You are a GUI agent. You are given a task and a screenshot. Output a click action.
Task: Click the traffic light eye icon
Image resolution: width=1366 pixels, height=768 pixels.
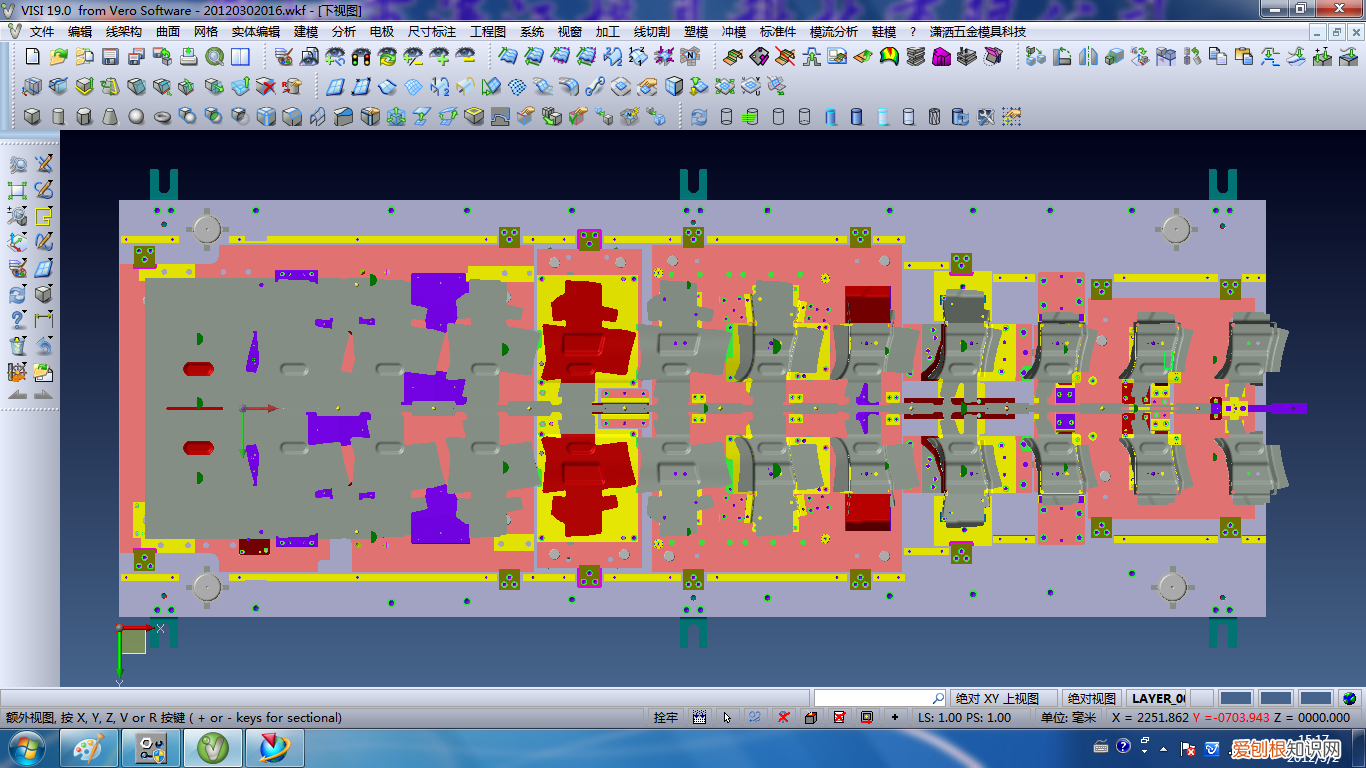coord(362,57)
